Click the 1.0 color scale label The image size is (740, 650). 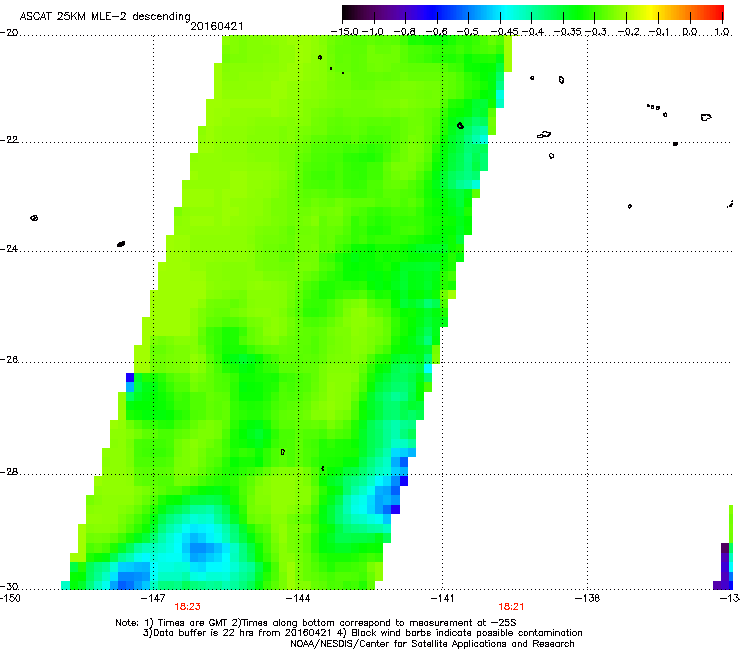pyautogui.click(x=722, y=32)
